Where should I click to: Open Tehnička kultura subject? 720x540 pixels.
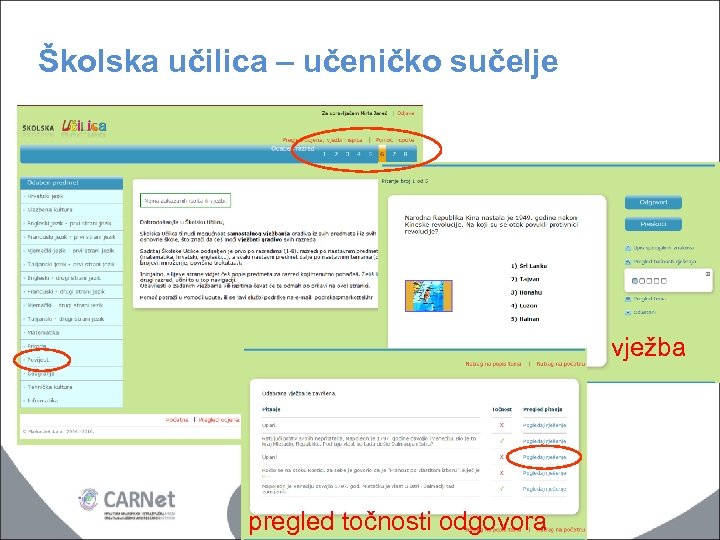(x=72, y=387)
